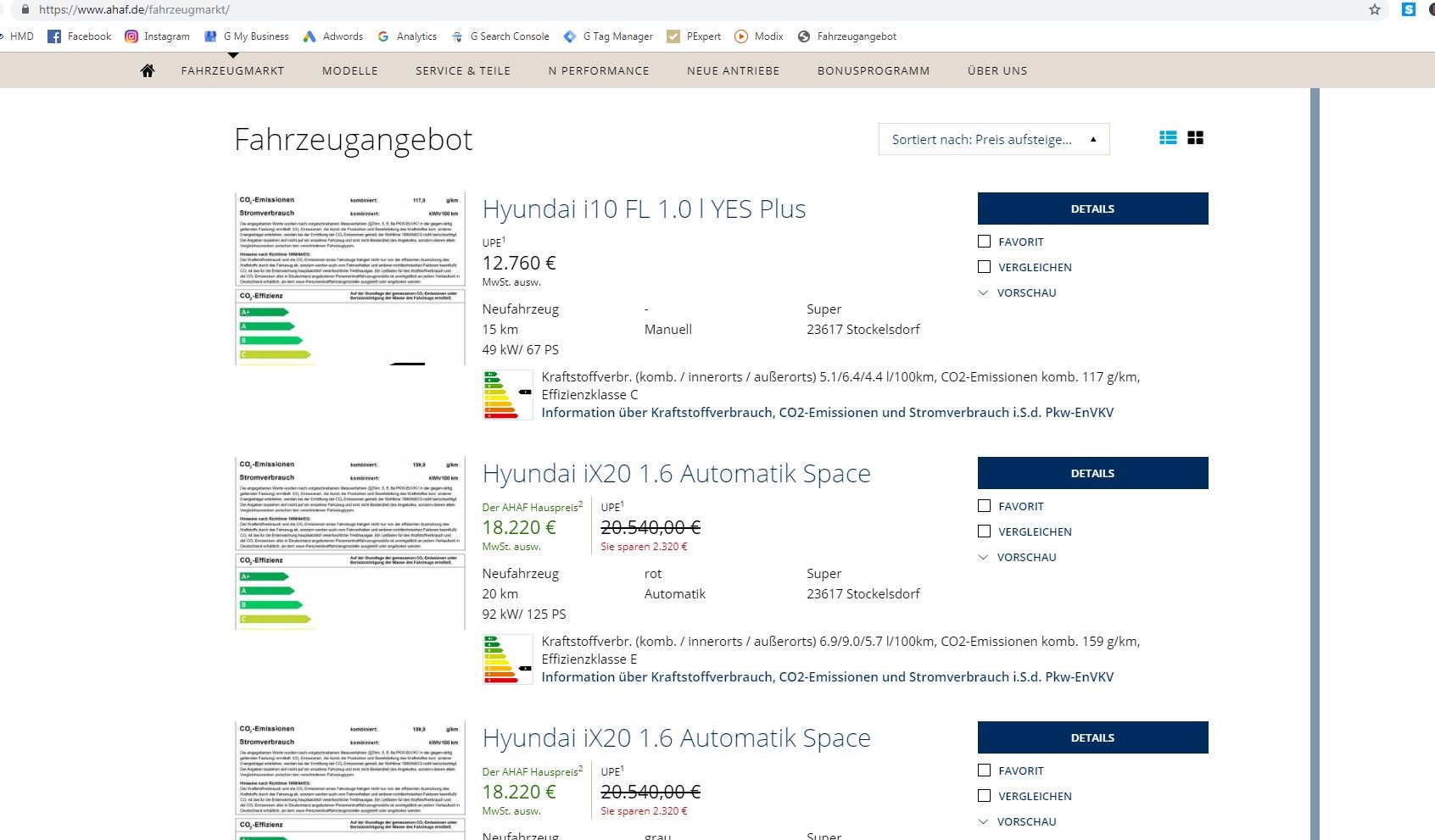Click the 12.760 € price text
The height and width of the screenshot is (840, 1435).
pos(519,263)
